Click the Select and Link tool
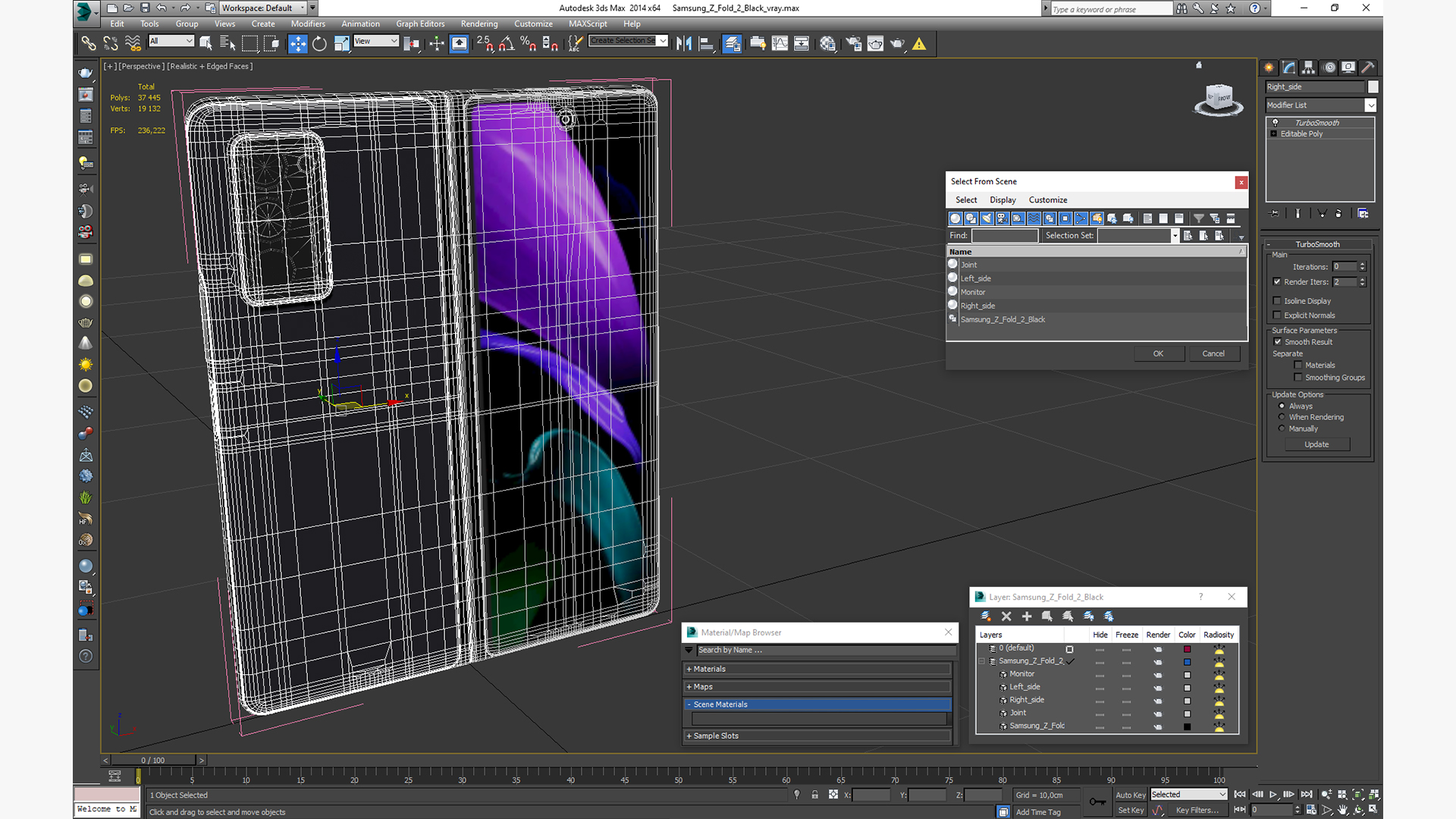The height and width of the screenshot is (819, 1456). tap(89, 44)
